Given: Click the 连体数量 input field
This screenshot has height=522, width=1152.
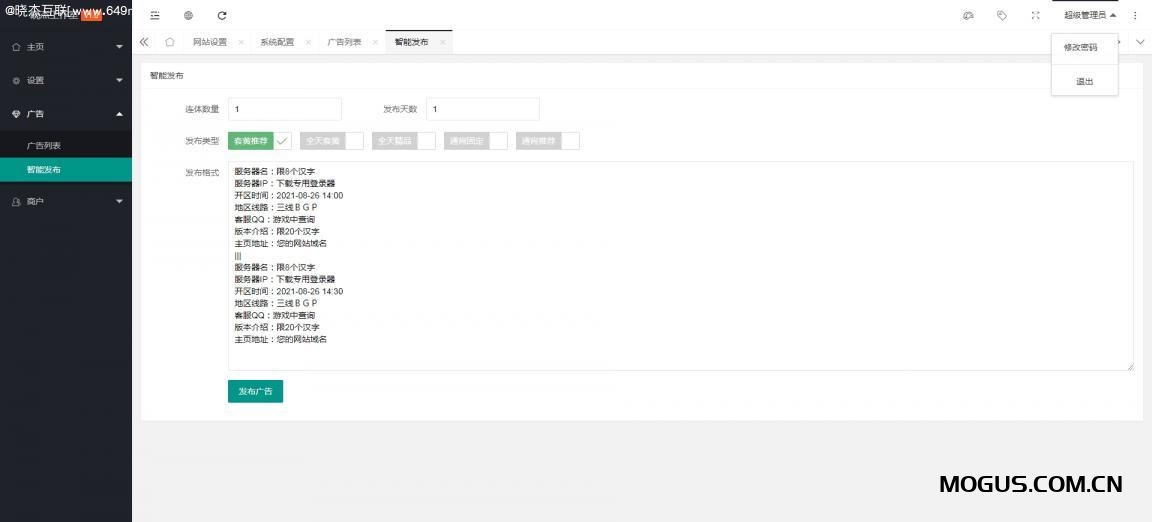Looking at the screenshot, I should pyautogui.click(x=285, y=109).
